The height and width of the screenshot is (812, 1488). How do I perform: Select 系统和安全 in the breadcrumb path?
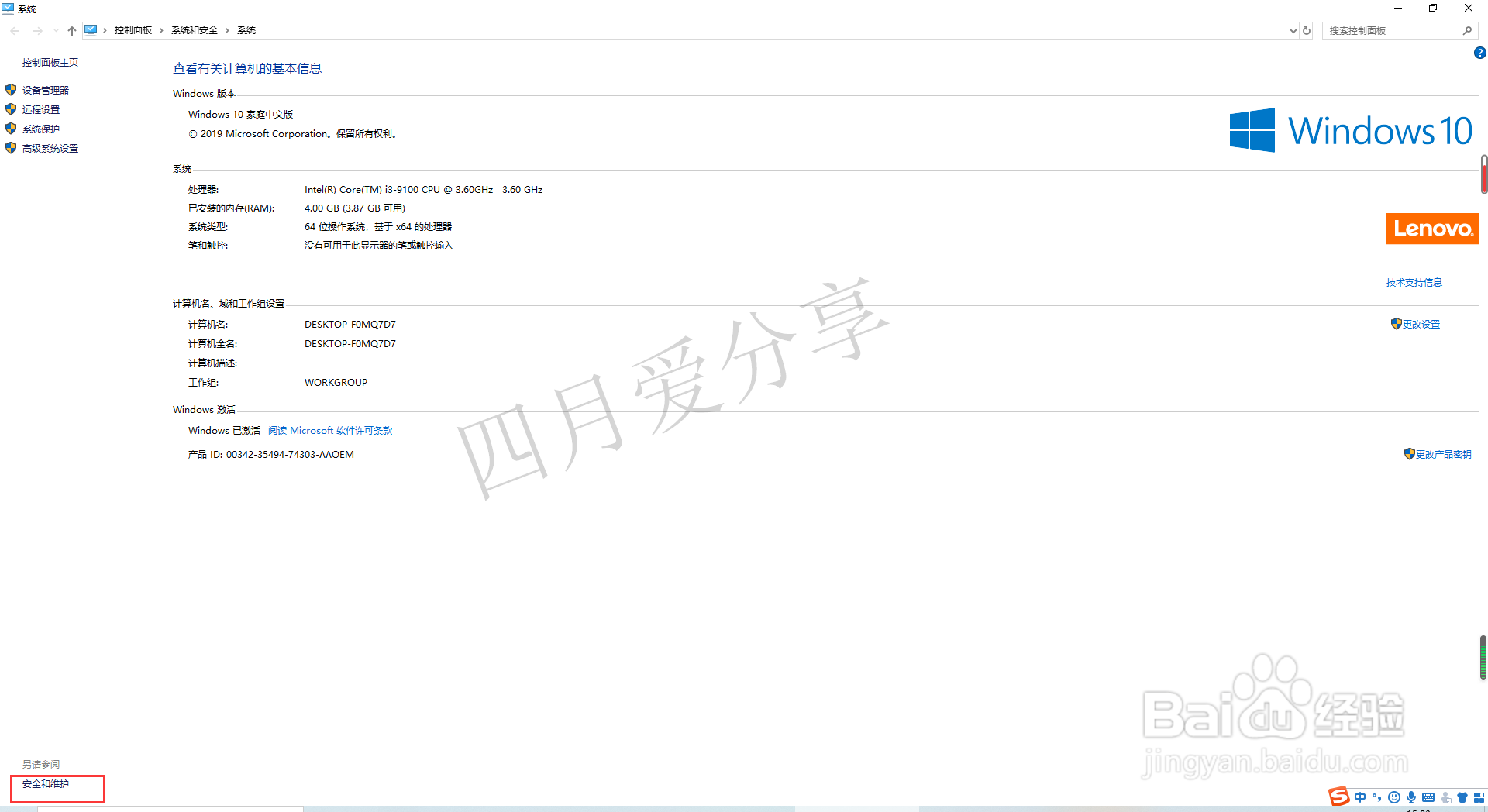[x=195, y=30]
